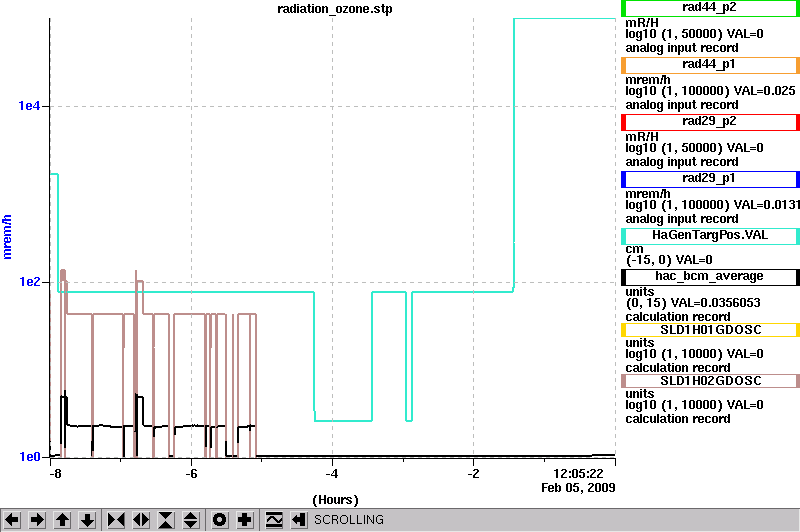Screen dimensions: 800x532
Task: Zoom out horizontally with the outward-arrows icon
Action: (x=141, y=520)
